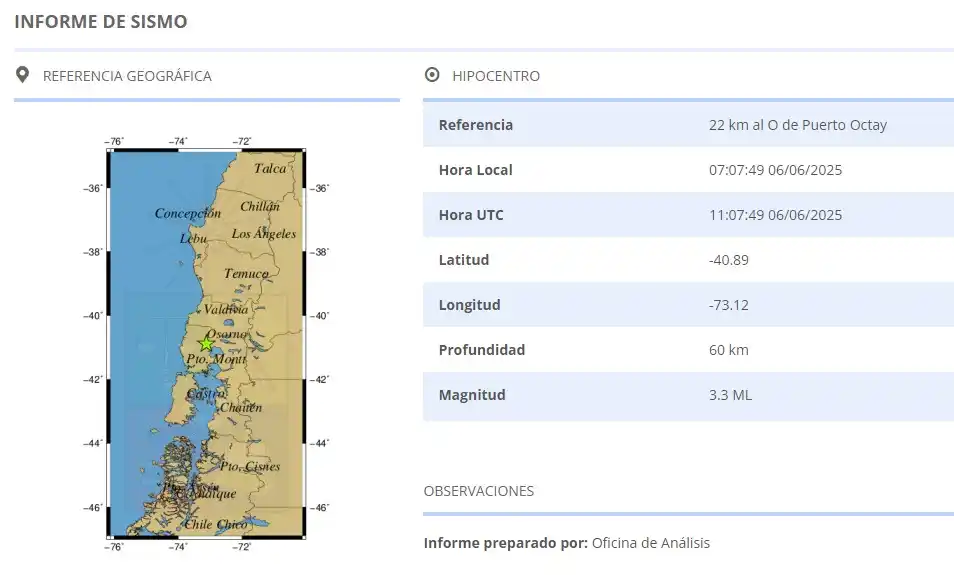This screenshot has width=954, height=575.
Task: Click the map pin icon beside Referencia Geográfica
Action: pyautogui.click(x=23, y=75)
